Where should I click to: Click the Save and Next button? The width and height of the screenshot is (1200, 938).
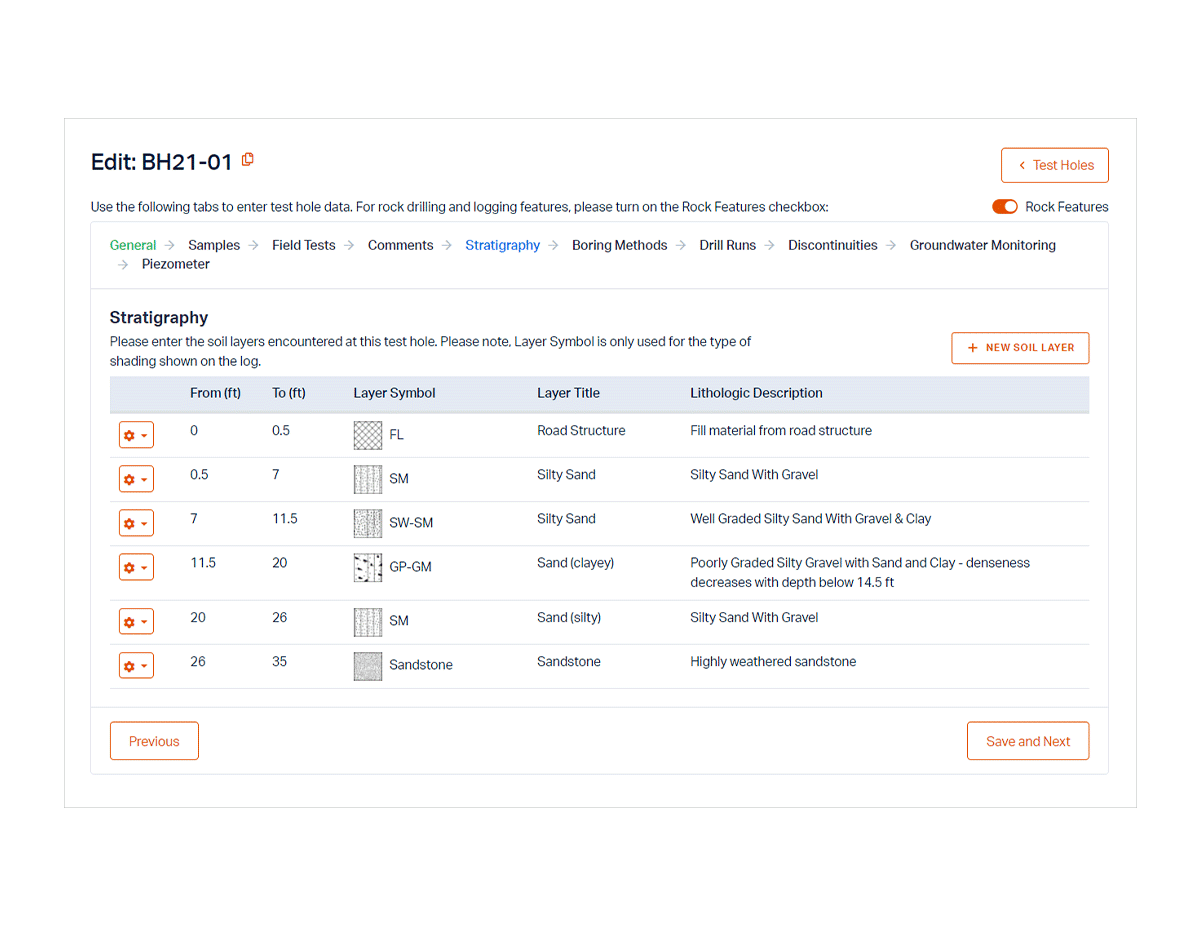coord(1027,741)
